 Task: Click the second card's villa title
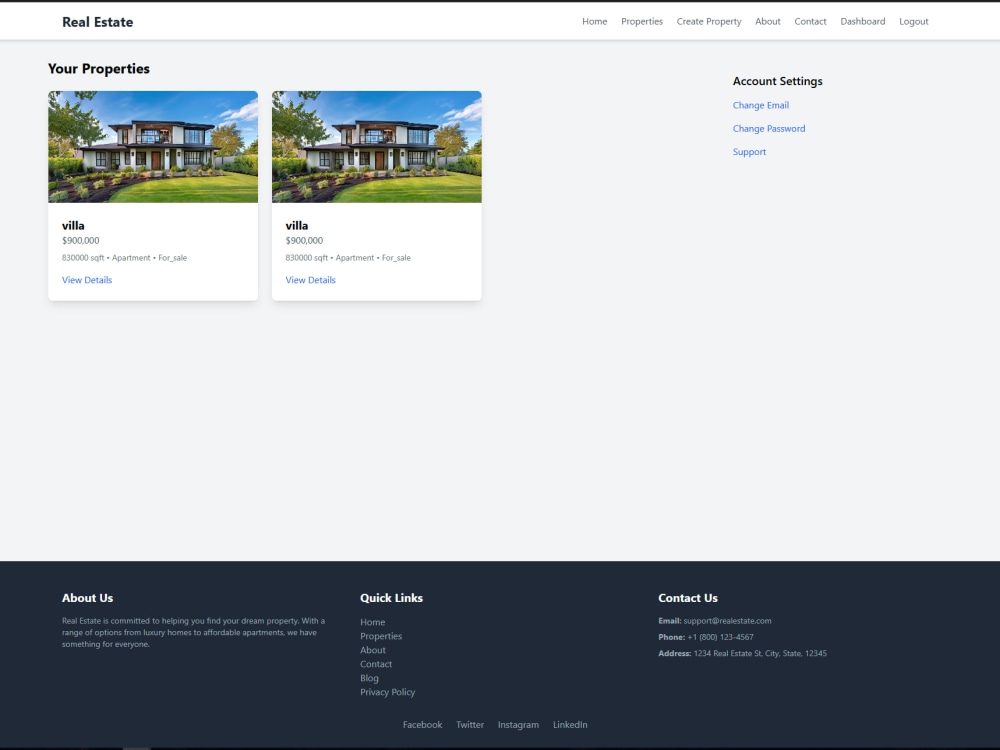click(x=297, y=226)
